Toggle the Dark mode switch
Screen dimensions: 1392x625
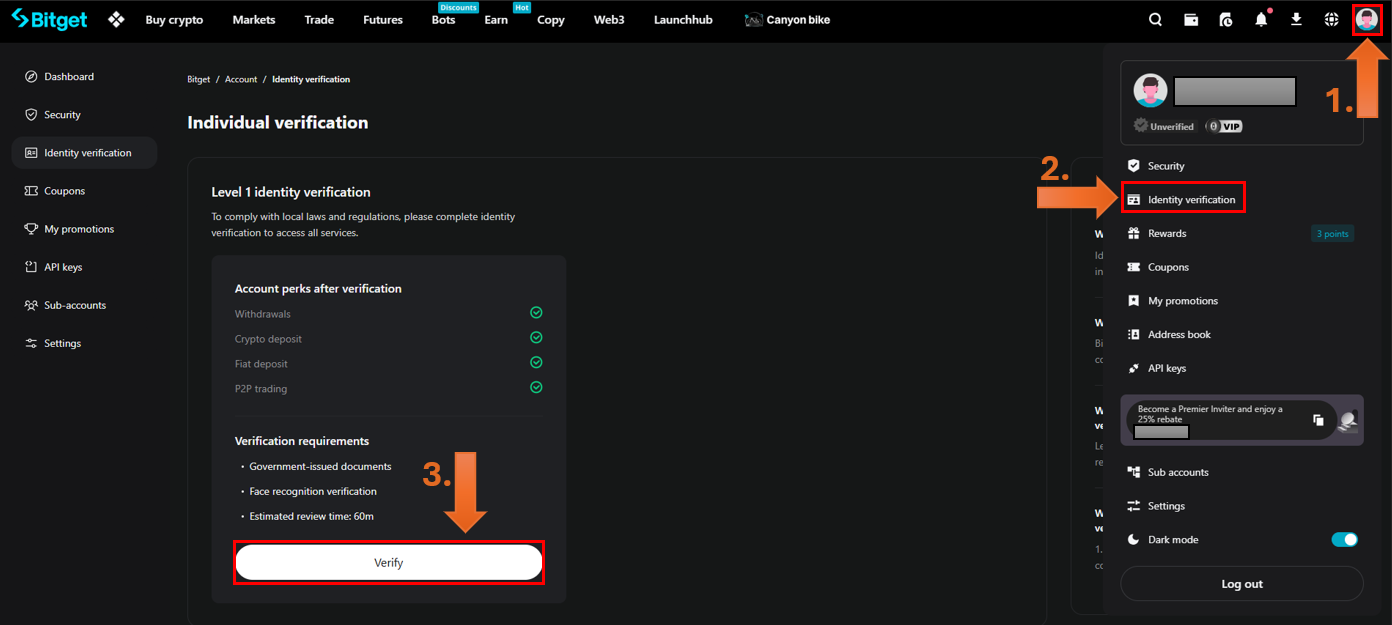point(1344,540)
